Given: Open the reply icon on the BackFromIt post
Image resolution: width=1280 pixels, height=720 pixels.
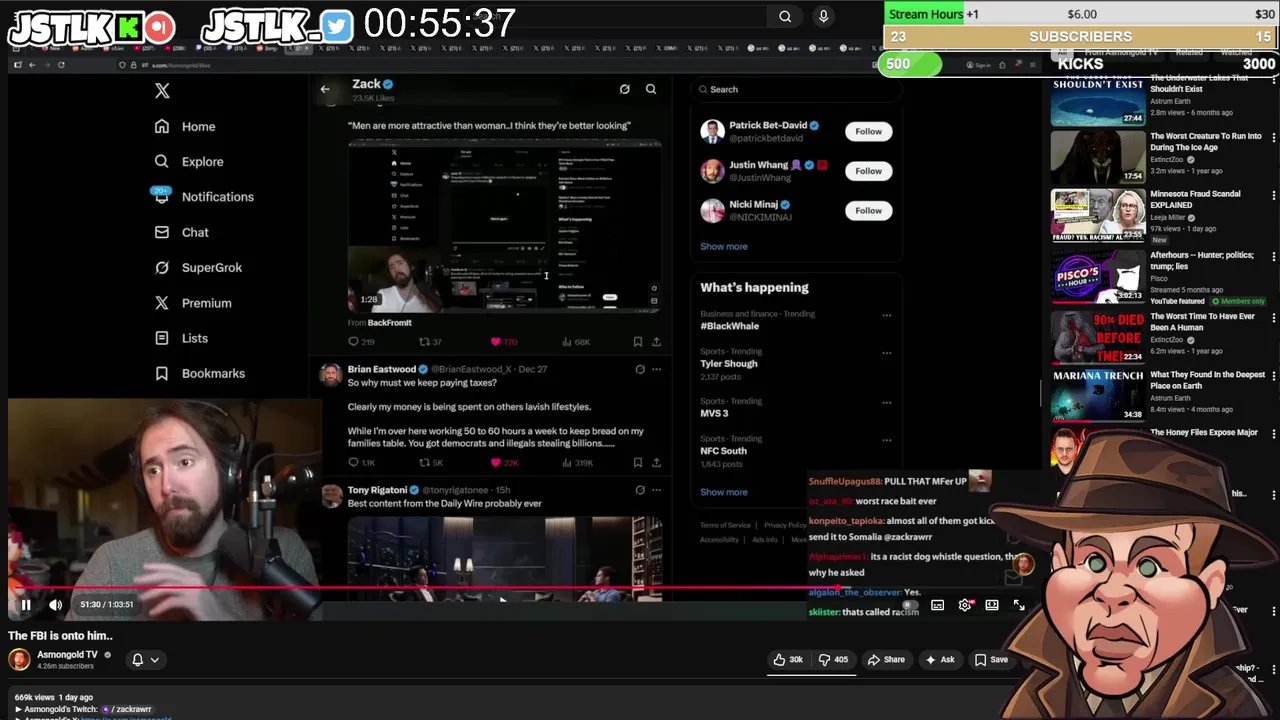Looking at the screenshot, I should click(353, 342).
